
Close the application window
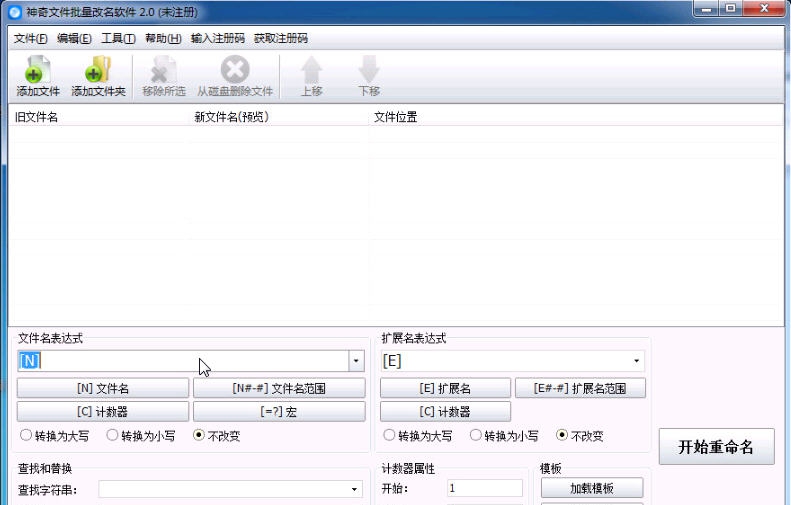pos(764,9)
